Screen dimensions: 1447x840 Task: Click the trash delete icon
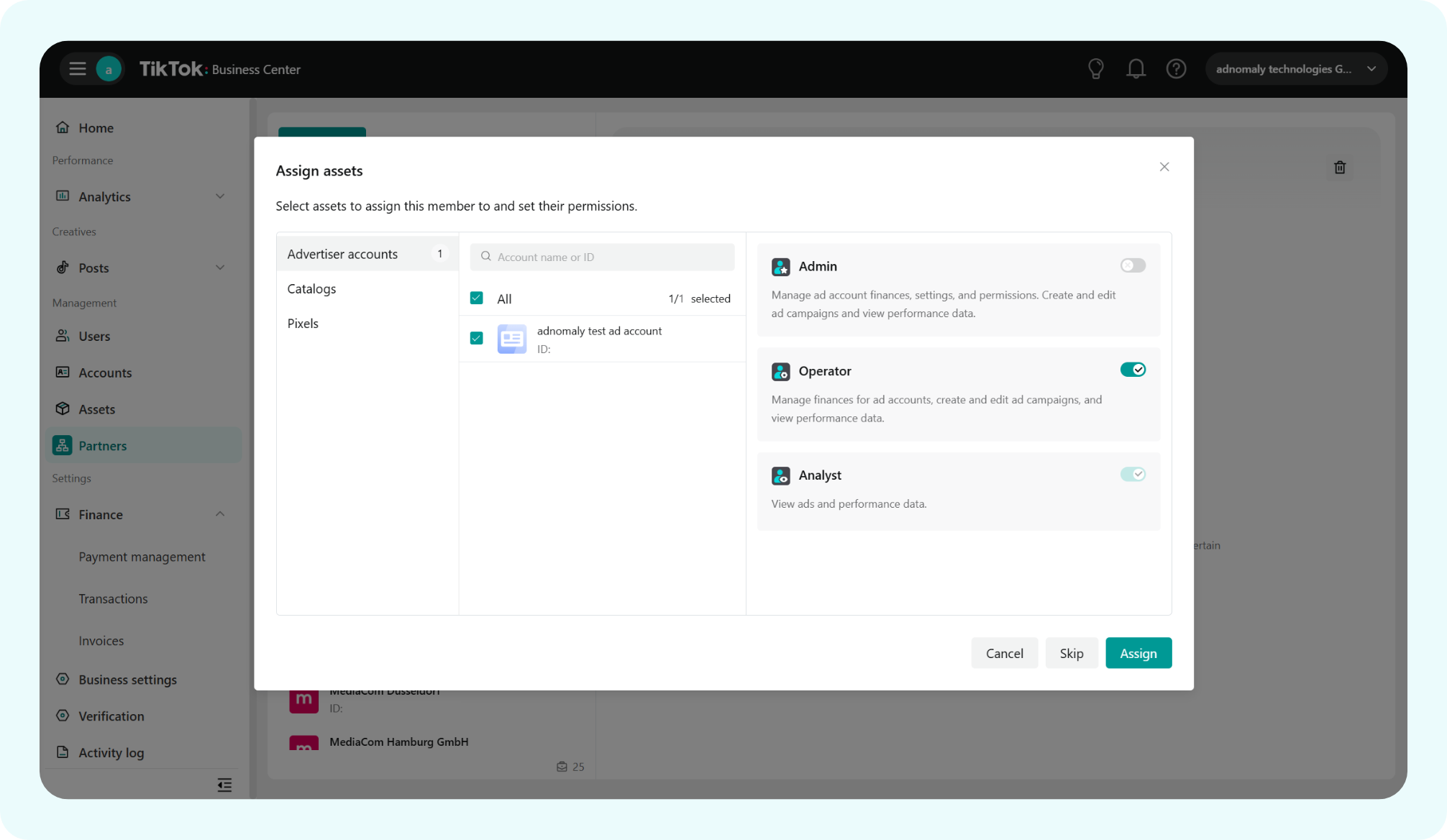[1340, 168]
